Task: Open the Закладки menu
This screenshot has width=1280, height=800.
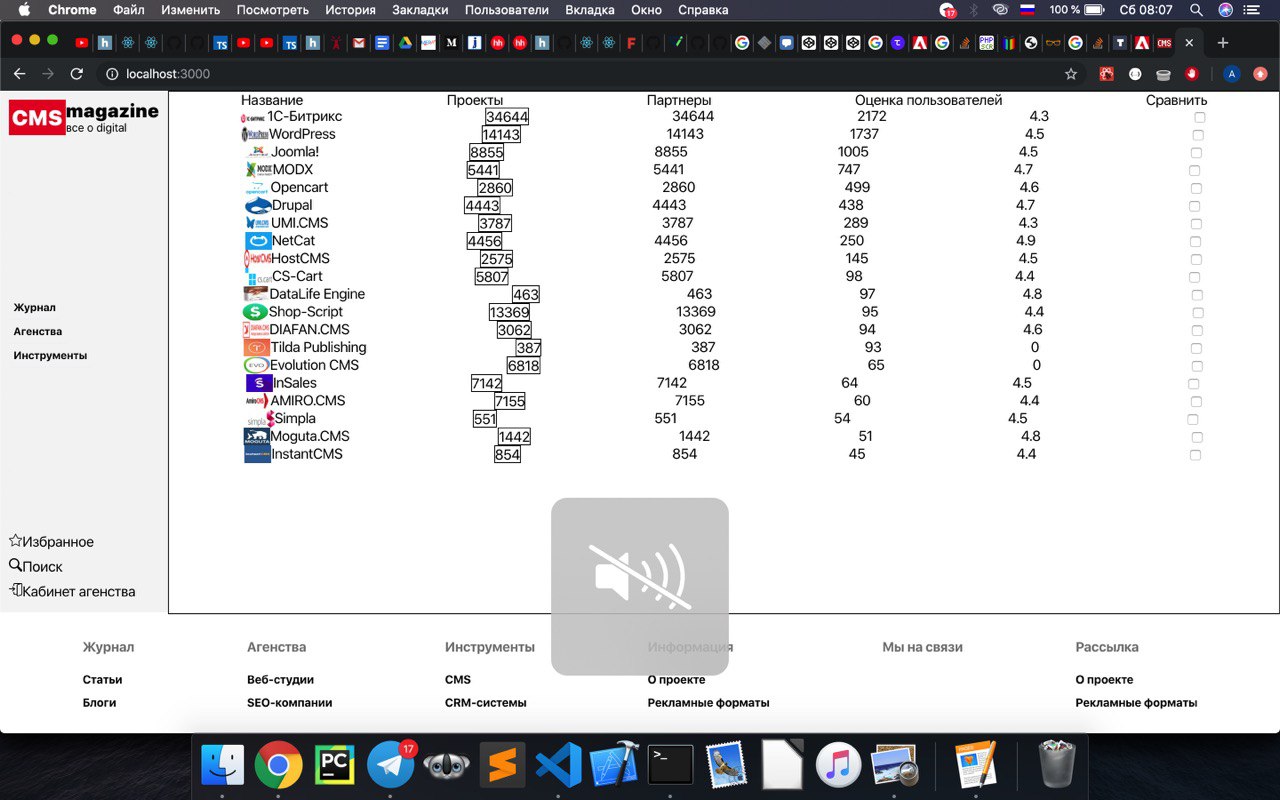Action: coord(420,10)
